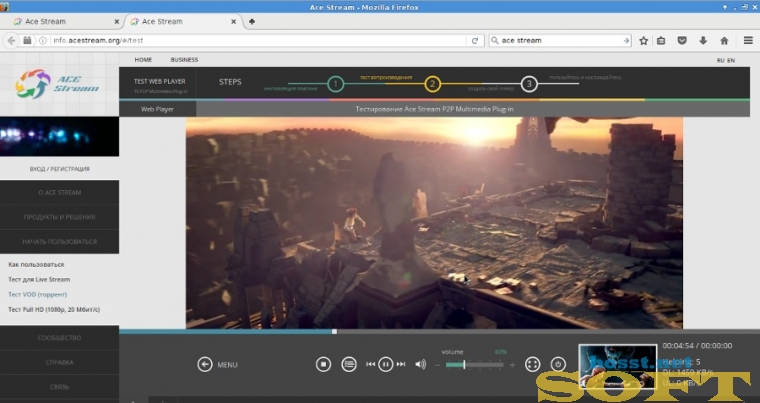Click the sidebar banner image
Screen dimensions: 760x403
(x=59, y=136)
